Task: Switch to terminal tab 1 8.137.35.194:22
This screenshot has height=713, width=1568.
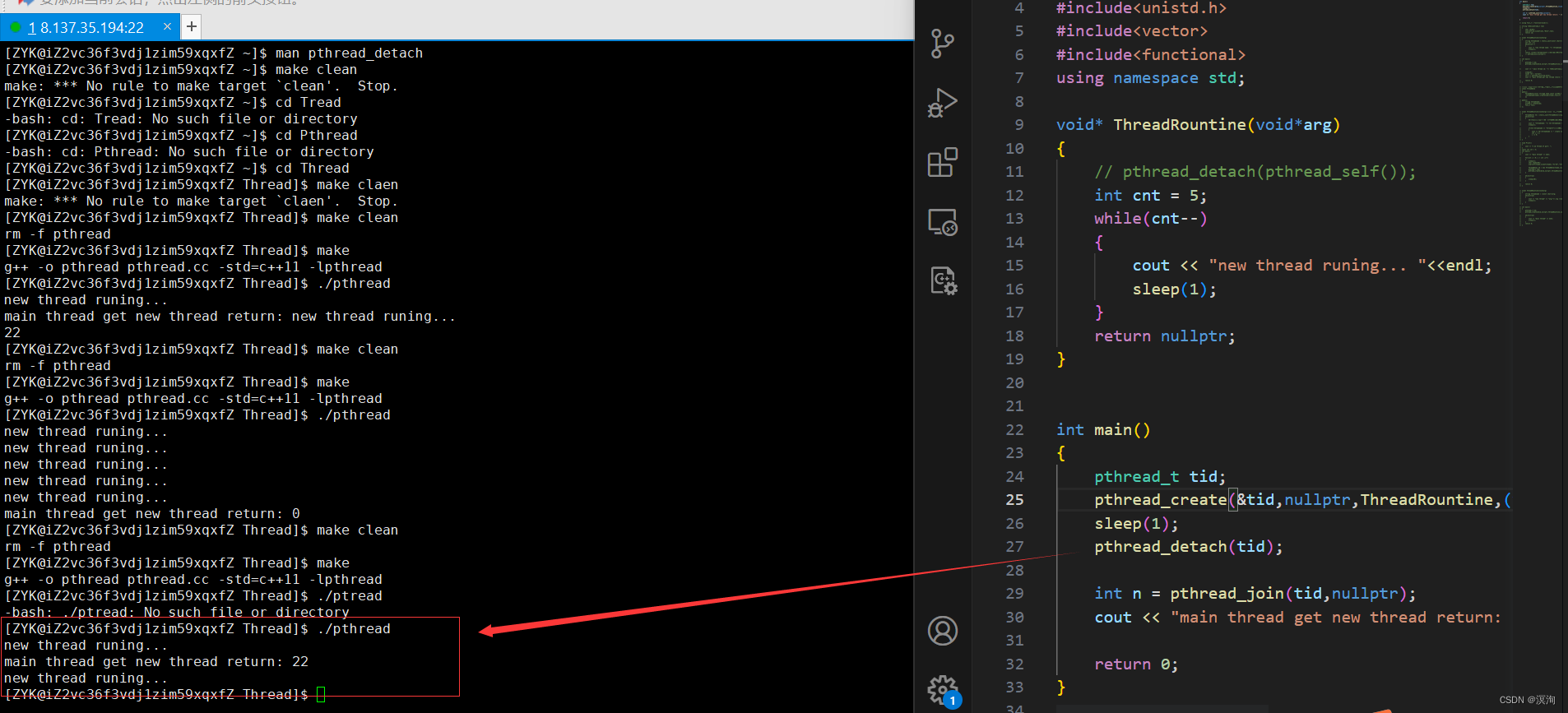Action: [86, 28]
